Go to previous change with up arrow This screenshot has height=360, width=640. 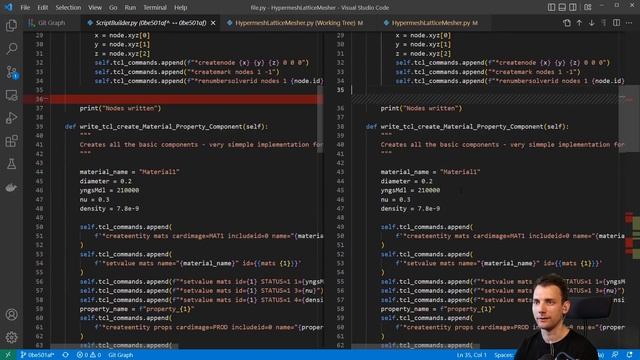[x=579, y=23]
